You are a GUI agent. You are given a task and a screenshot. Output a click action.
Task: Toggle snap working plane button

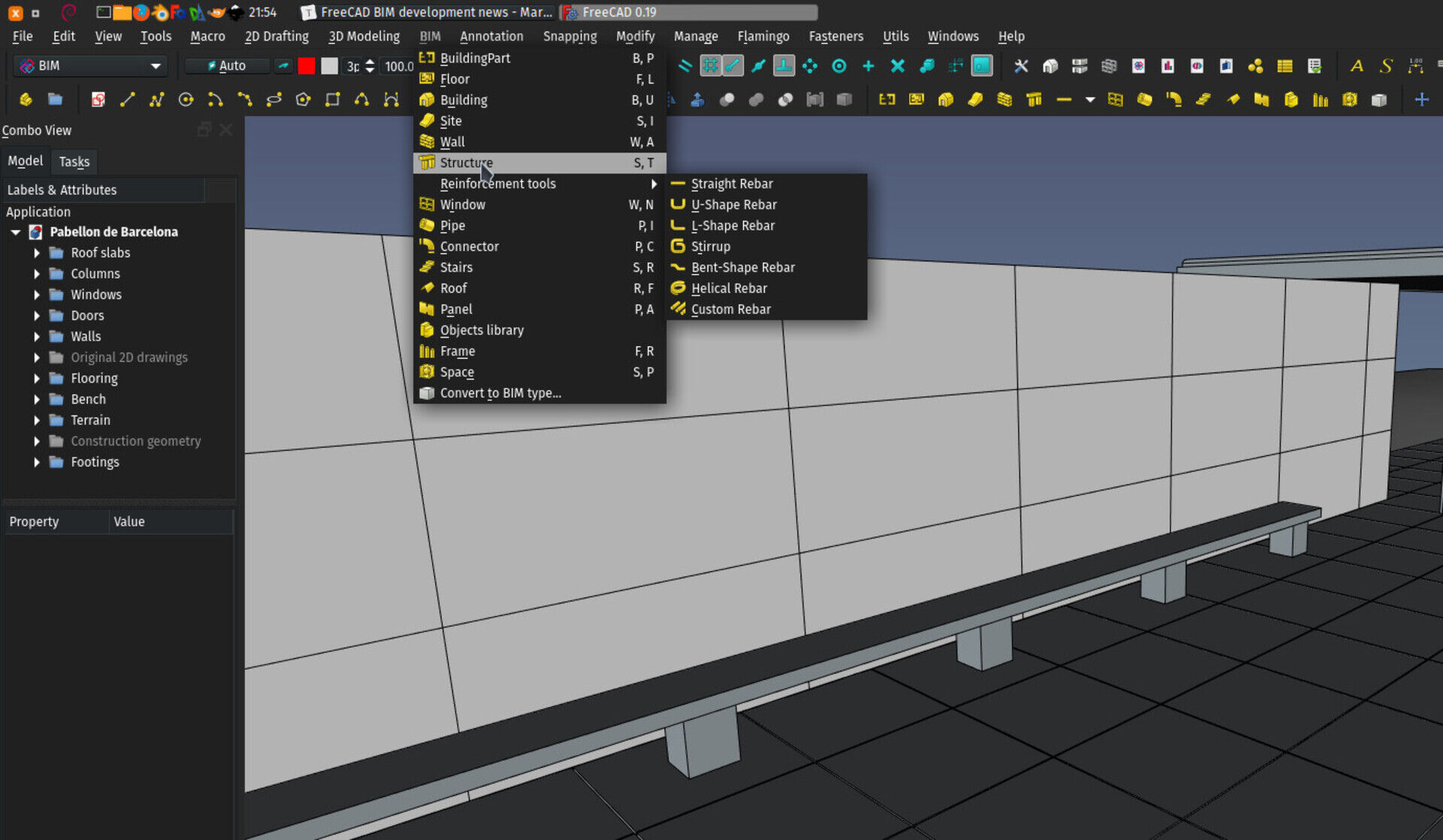(982, 66)
